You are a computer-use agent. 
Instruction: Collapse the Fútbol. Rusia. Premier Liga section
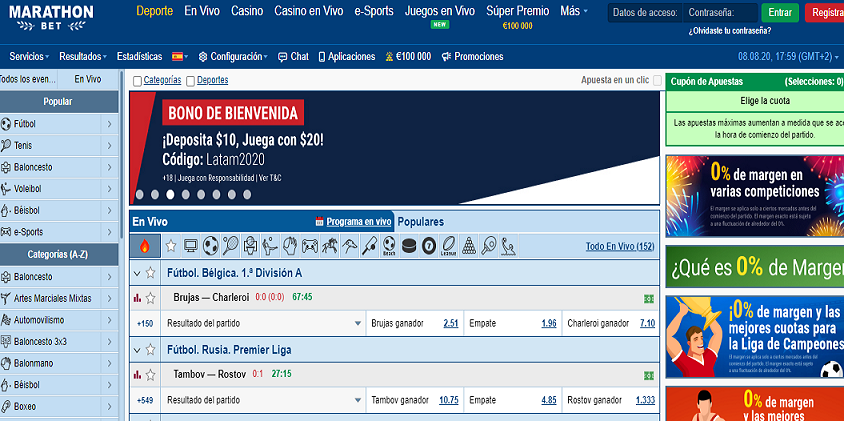137,350
